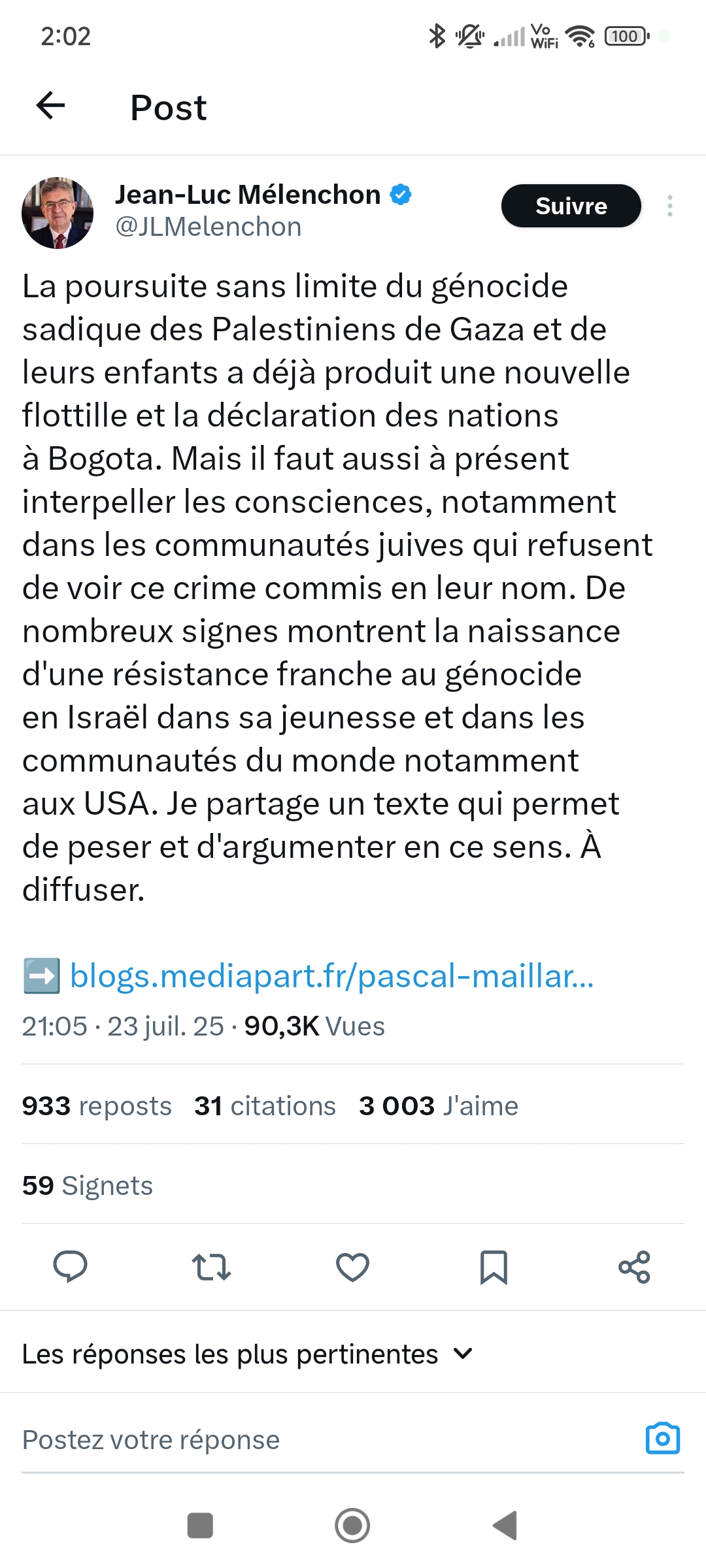Bookmark the post with bookmark icon

pyautogui.click(x=494, y=1267)
